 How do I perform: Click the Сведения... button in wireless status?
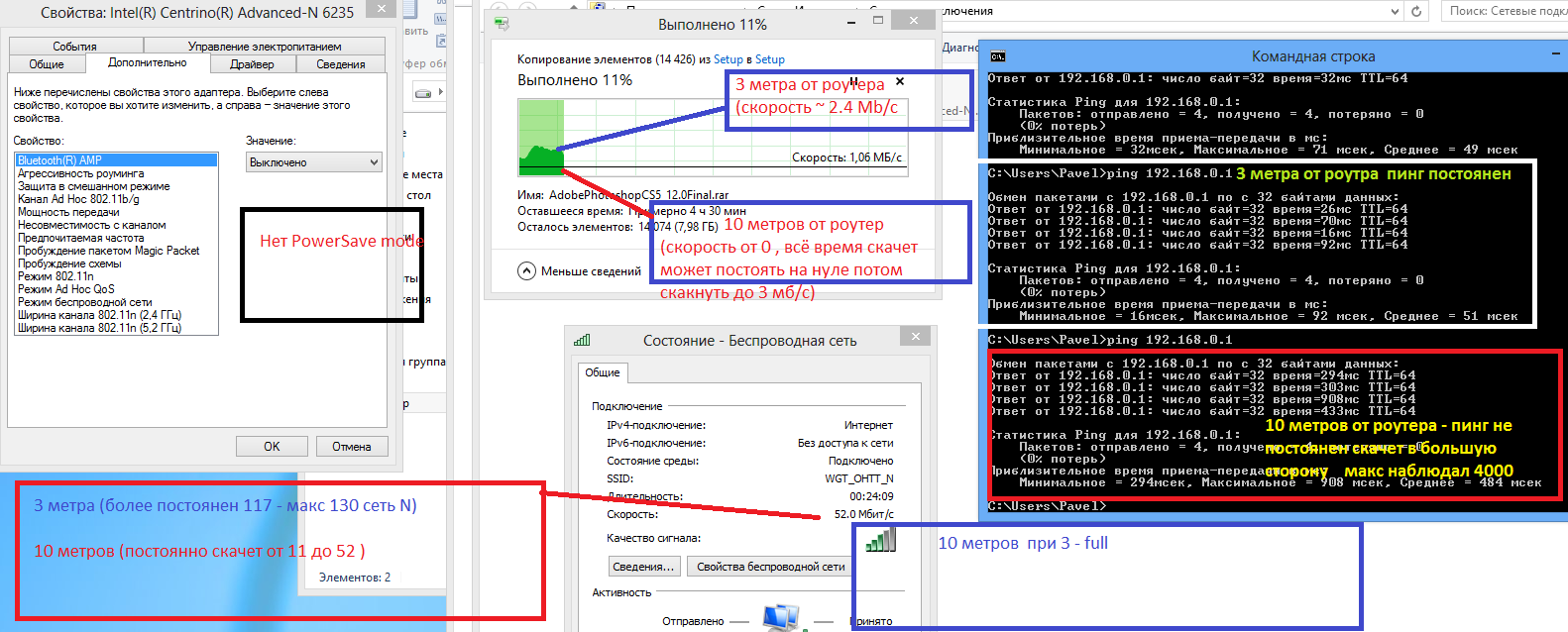(643, 567)
